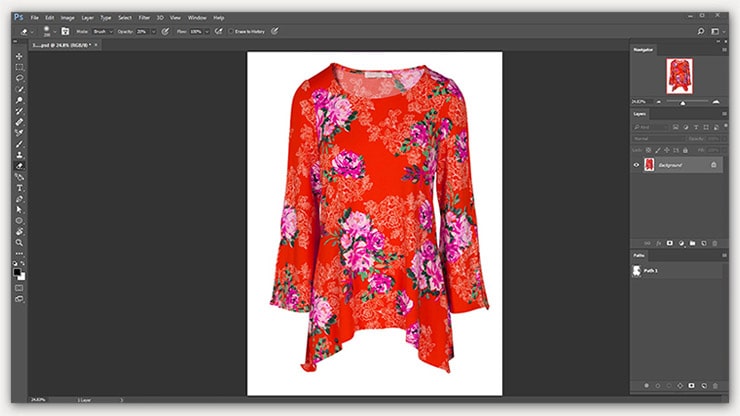The image size is (740, 416).
Task: Open the Eraser tool preset picker arrow
Action: coord(32,32)
